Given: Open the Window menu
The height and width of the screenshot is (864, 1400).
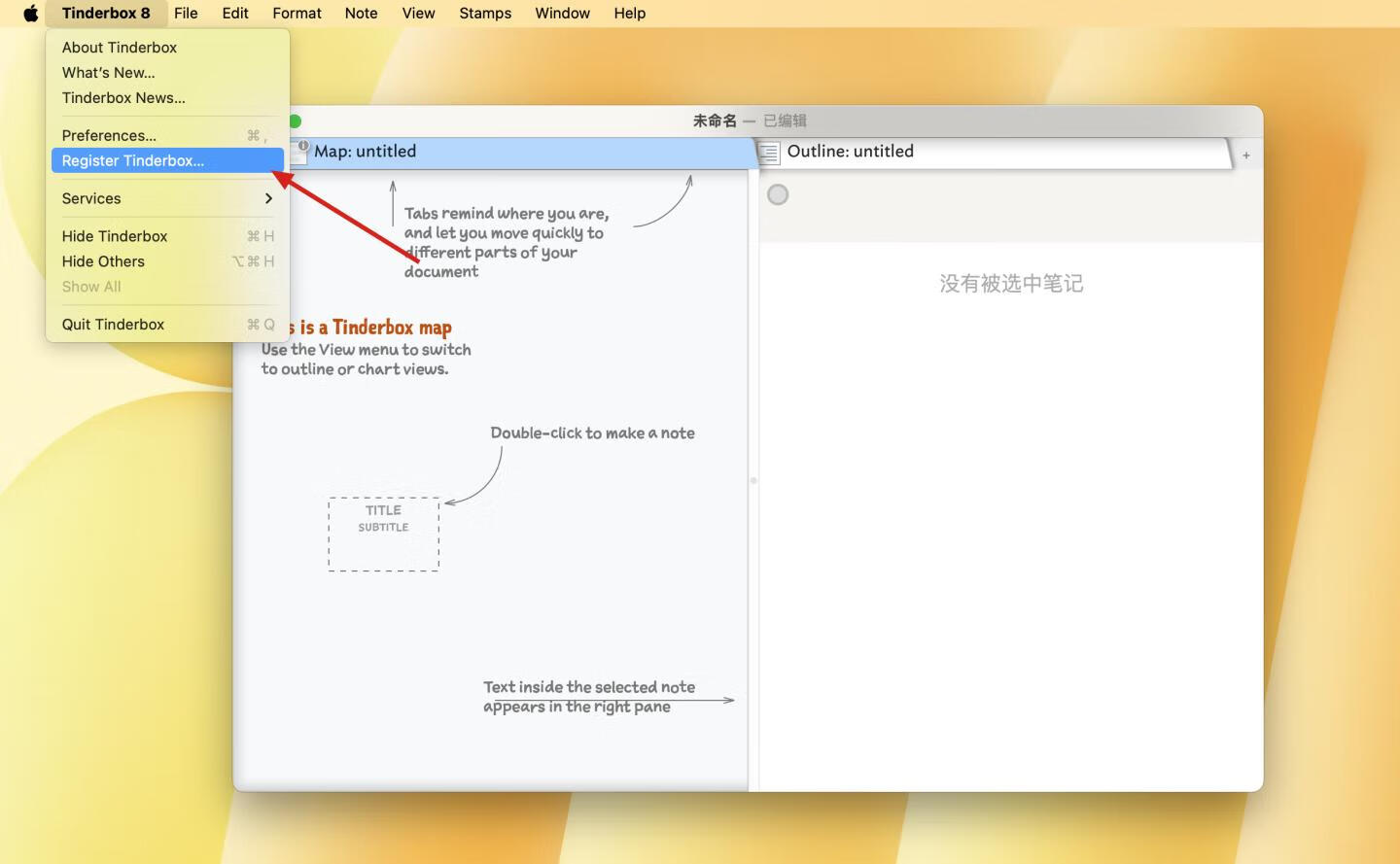Looking at the screenshot, I should (562, 13).
